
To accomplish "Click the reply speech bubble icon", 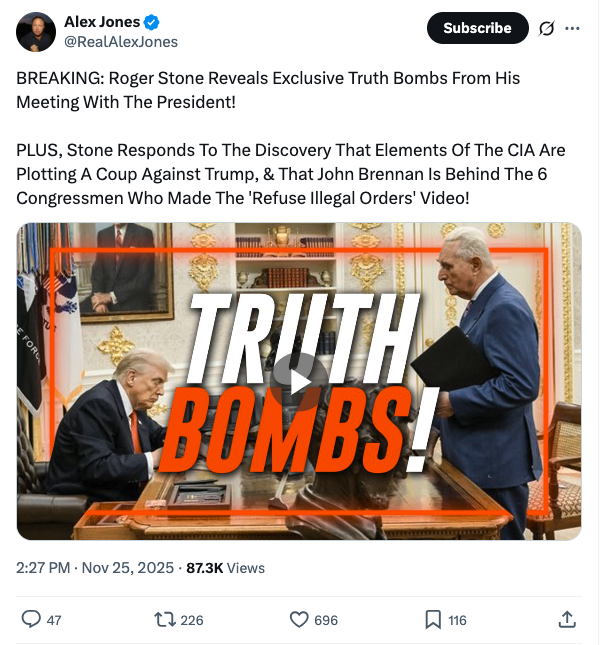I will [x=31, y=620].
